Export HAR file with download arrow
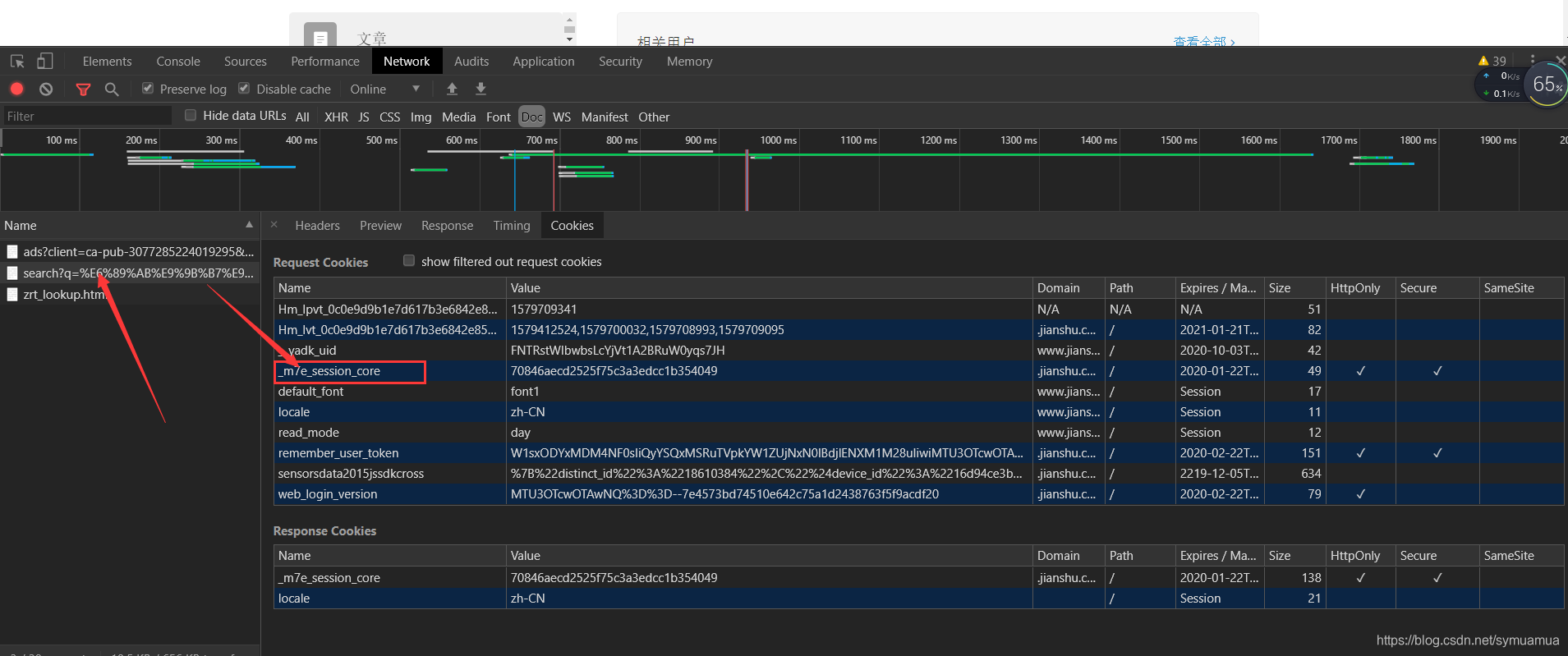This screenshot has height=656, width=1568. click(481, 89)
